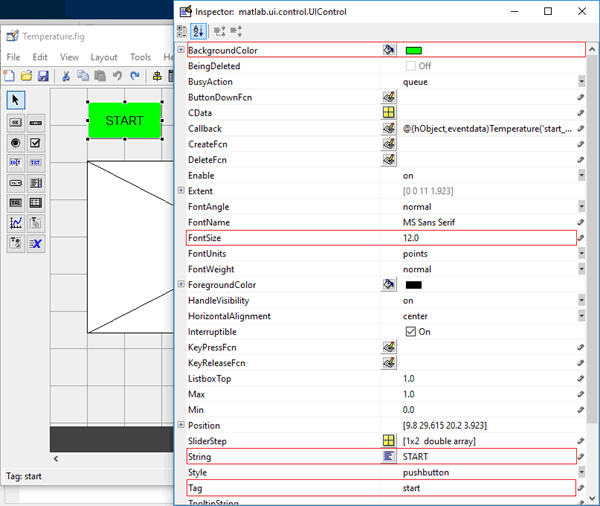This screenshot has height=506, width=600.
Task: Open a figure with the folder icon
Action: pyautogui.click(x=26, y=76)
